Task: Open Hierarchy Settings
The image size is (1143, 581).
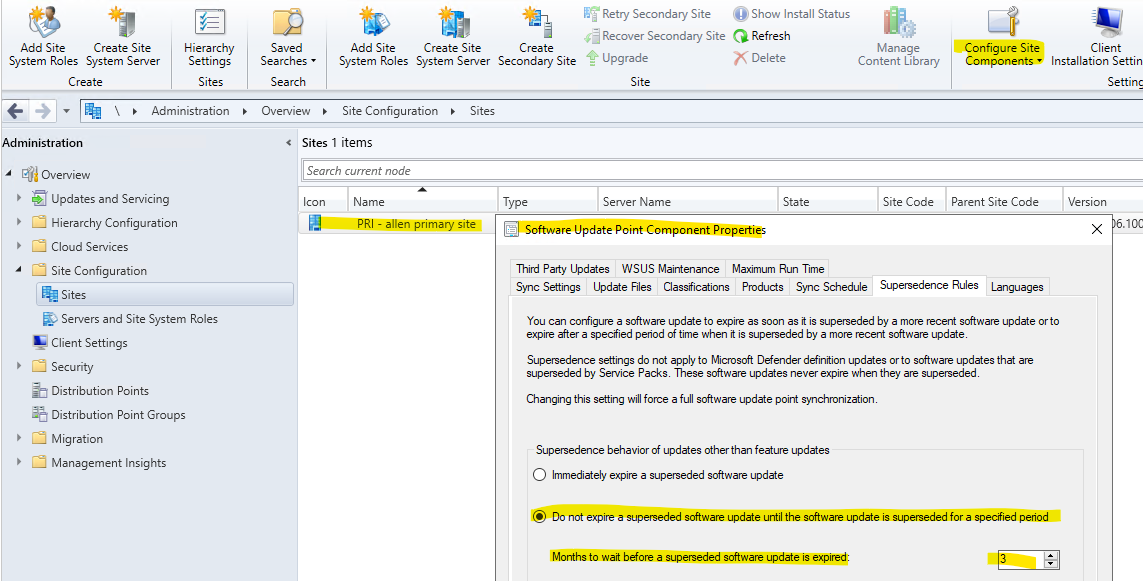Action: [x=209, y=35]
